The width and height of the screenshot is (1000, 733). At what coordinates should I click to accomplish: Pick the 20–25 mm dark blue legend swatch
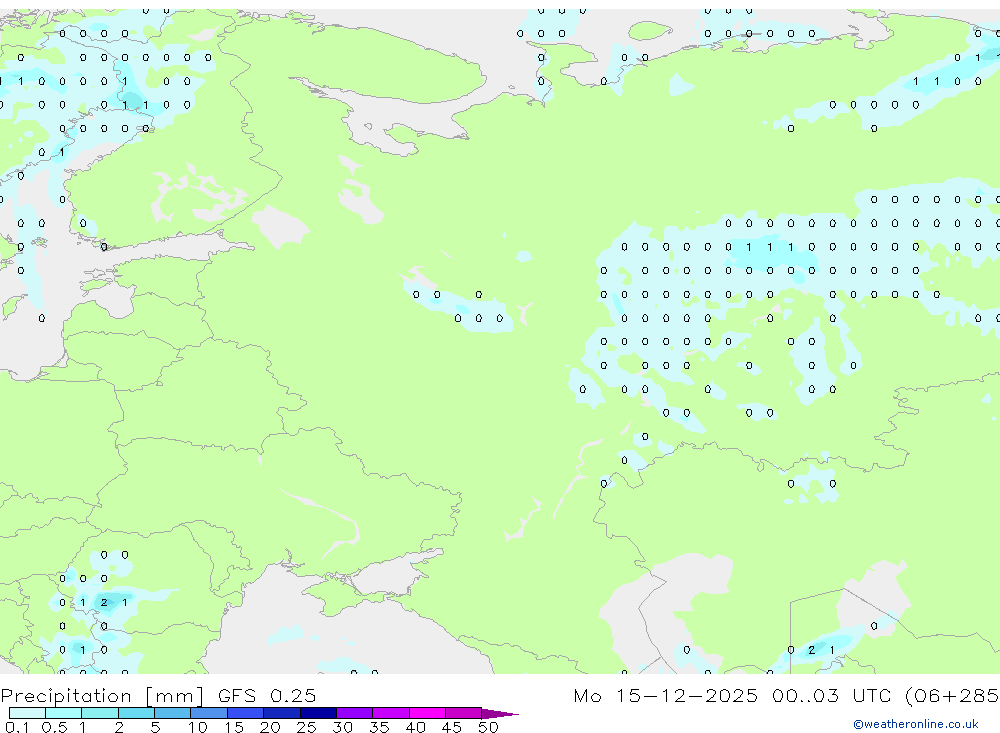[281, 713]
